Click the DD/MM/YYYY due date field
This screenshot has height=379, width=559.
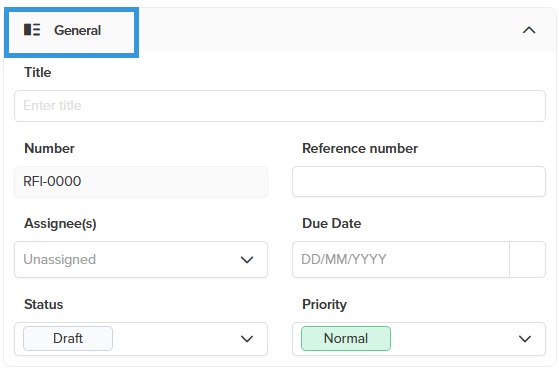[x=401, y=260]
